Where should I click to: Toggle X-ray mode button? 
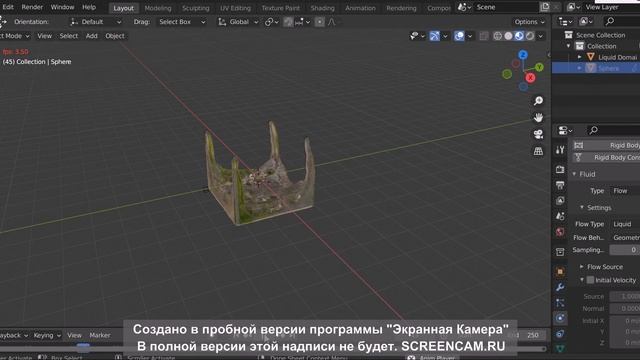(x=484, y=36)
